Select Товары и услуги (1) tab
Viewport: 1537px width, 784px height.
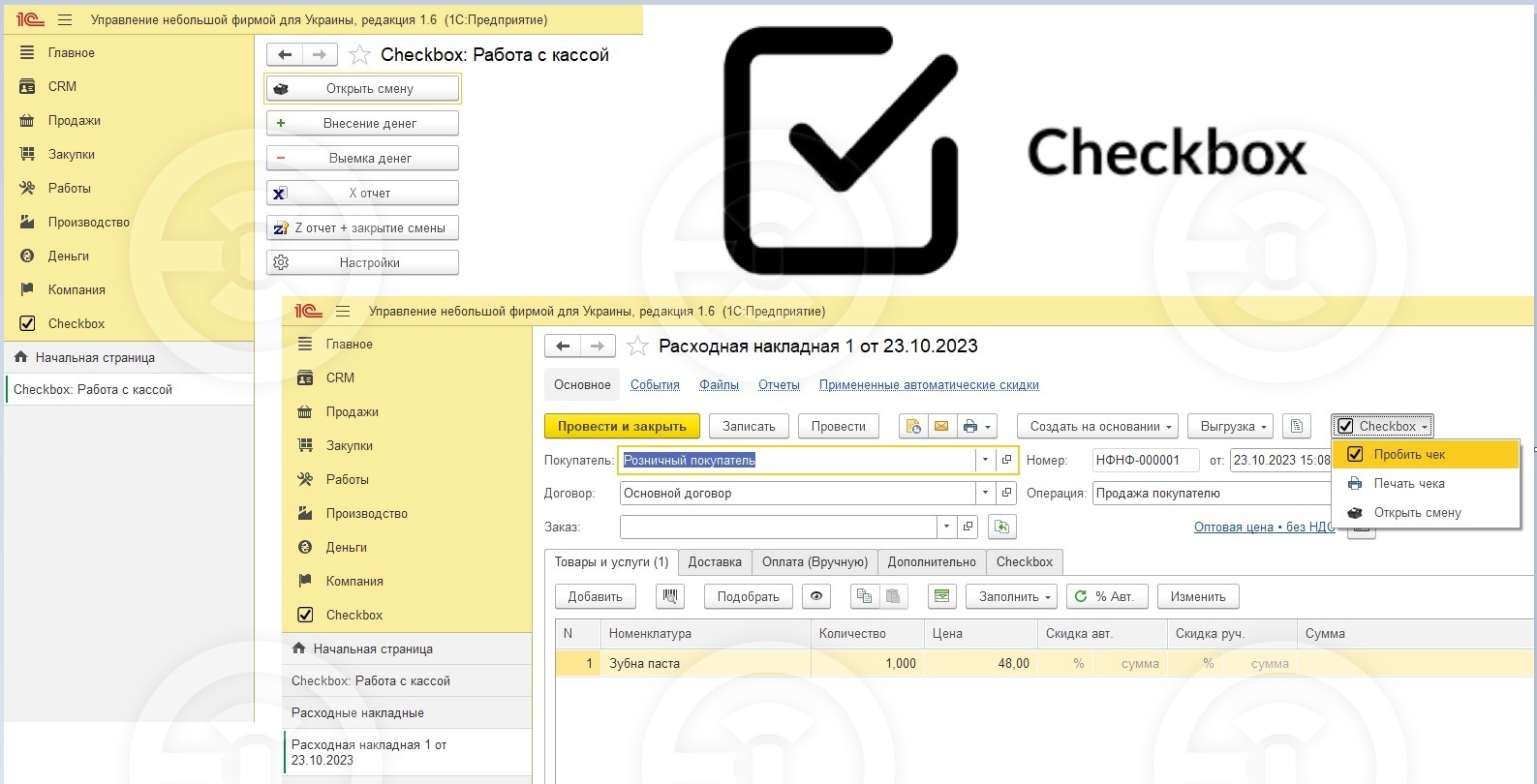pos(611,561)
